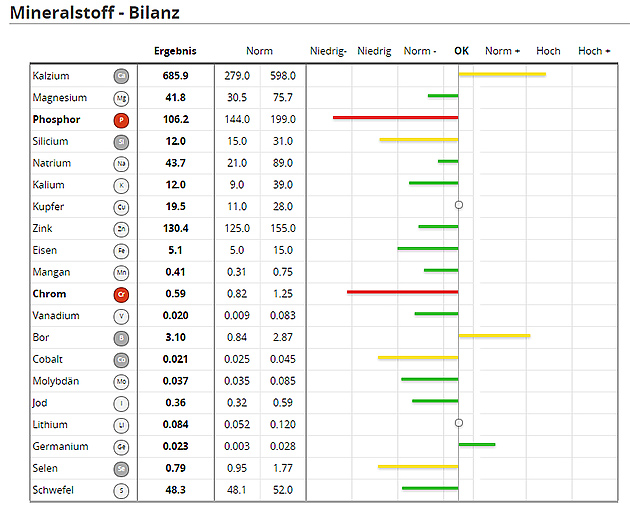Viewport: 630px width, 506px height.
Task: Click the Eisen Fe element icon
Action: (x=121, y=251)
